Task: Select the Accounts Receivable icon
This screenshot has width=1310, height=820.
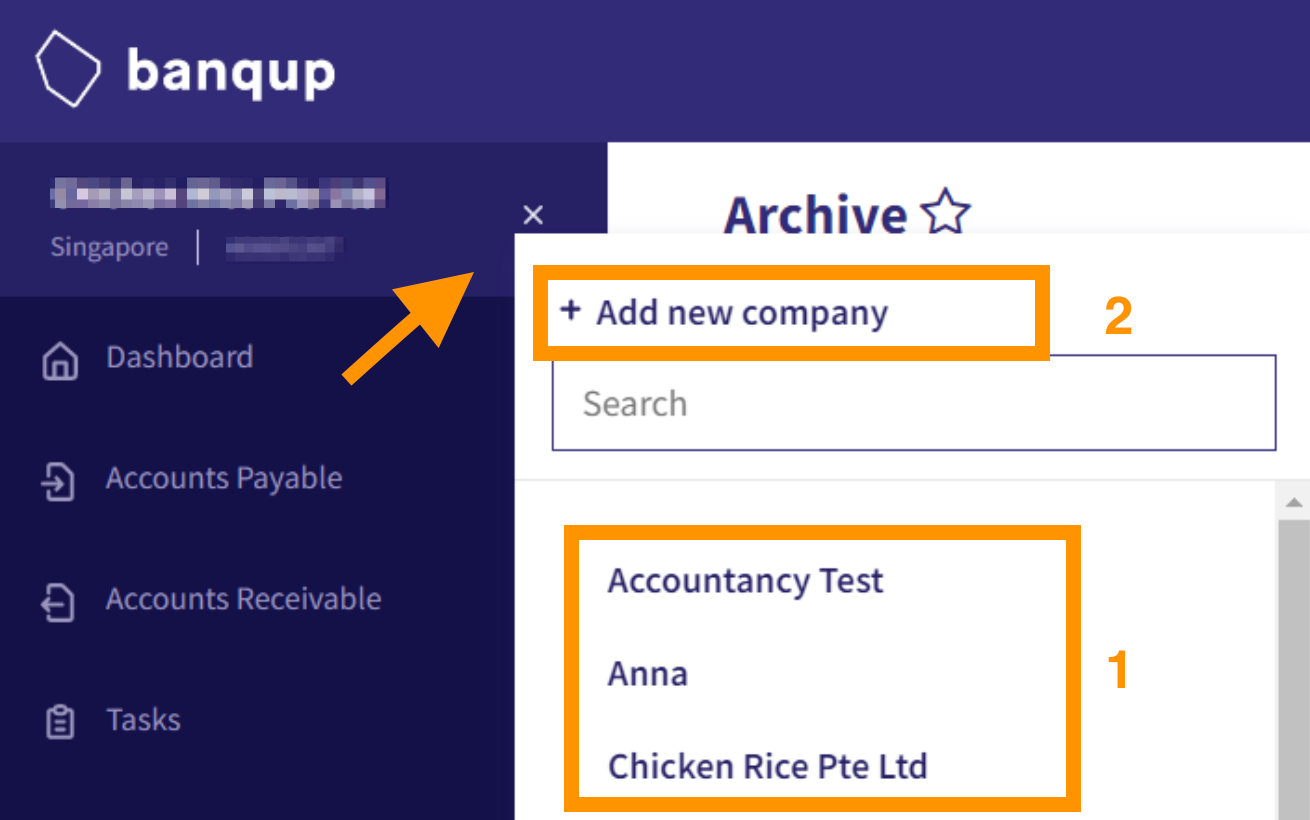Action: pyautogui.click(x=59, y=602)
